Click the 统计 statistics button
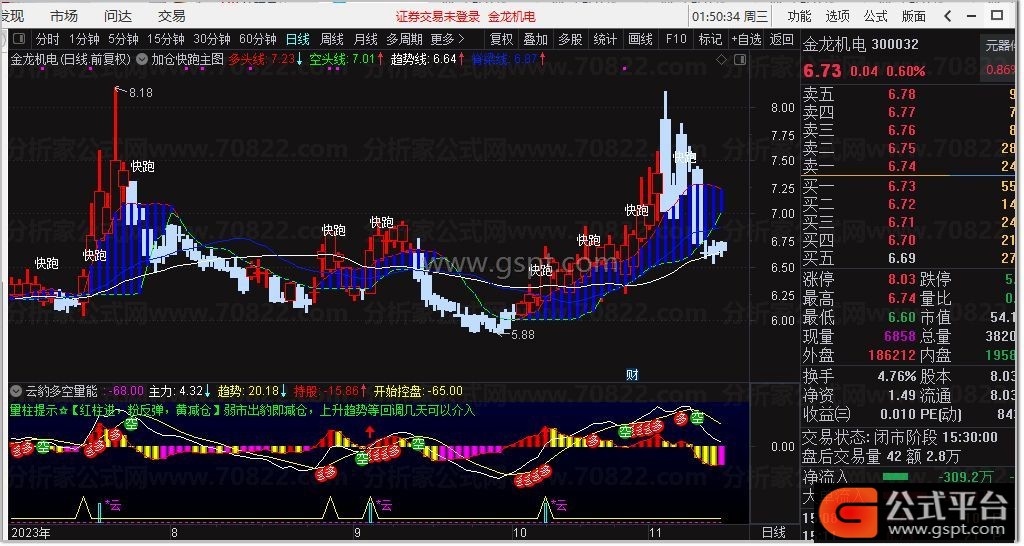The width and height of the screenshot is (1024, 546). (605, 39)
